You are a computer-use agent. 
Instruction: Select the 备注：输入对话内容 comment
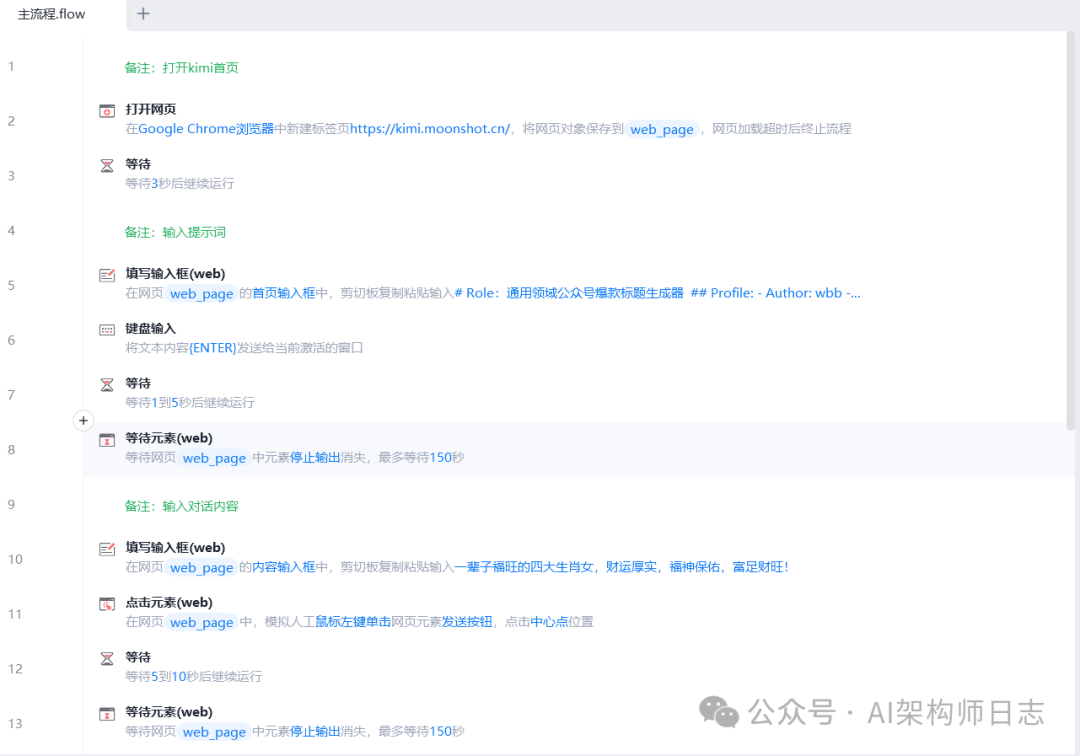coord(181,506)
